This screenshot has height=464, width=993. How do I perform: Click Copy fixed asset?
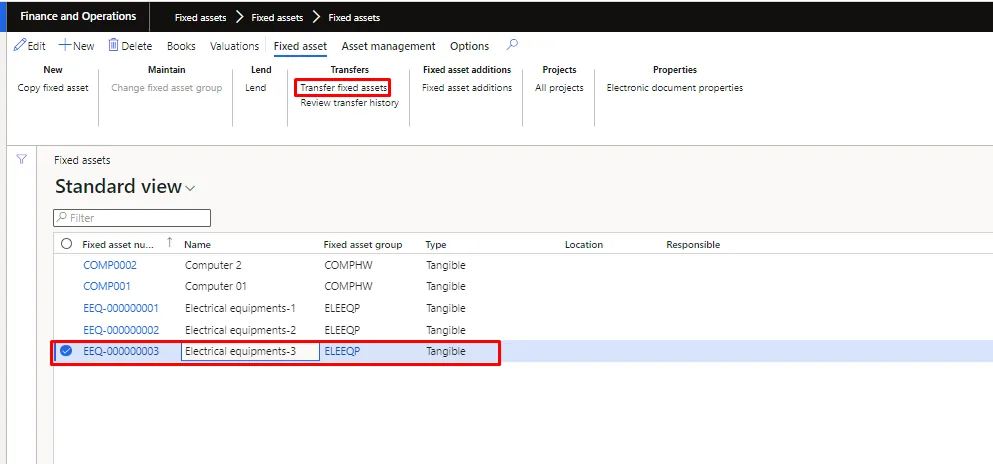pyautogui.click(x=53, y=88)
